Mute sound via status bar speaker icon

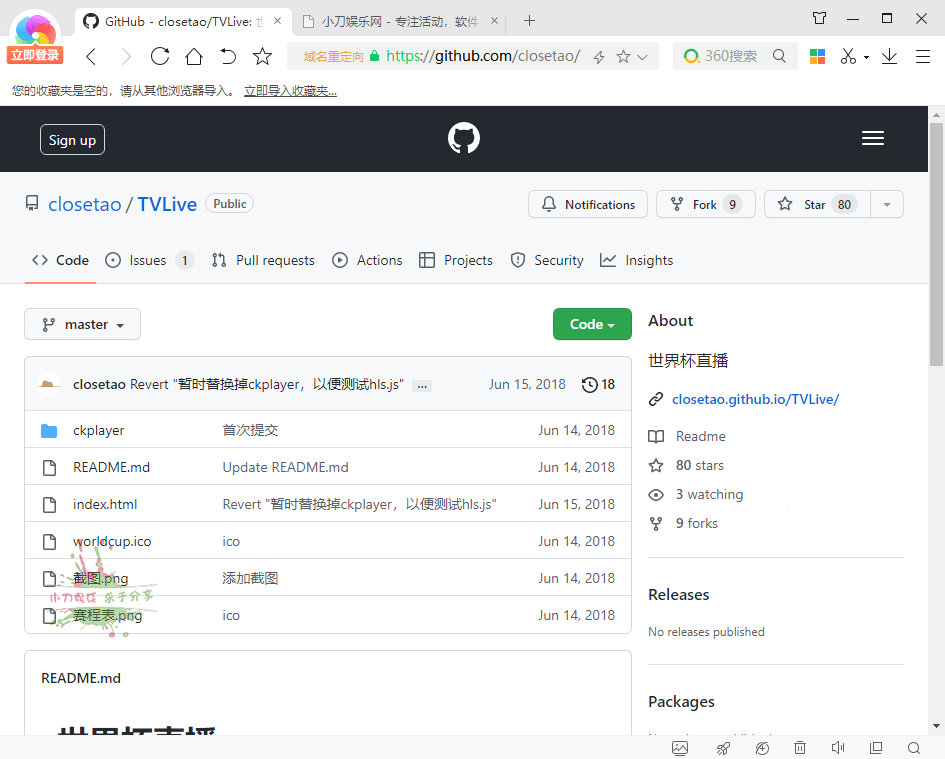(837, 748)
